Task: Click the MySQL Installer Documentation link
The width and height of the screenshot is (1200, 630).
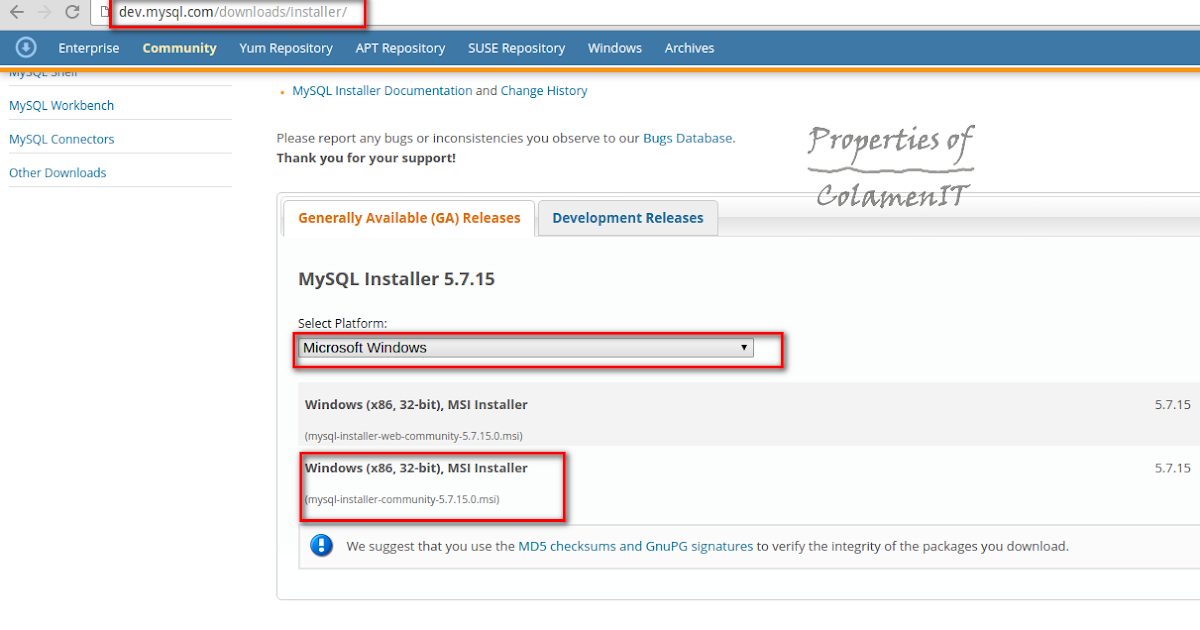Action: [381, 90]
